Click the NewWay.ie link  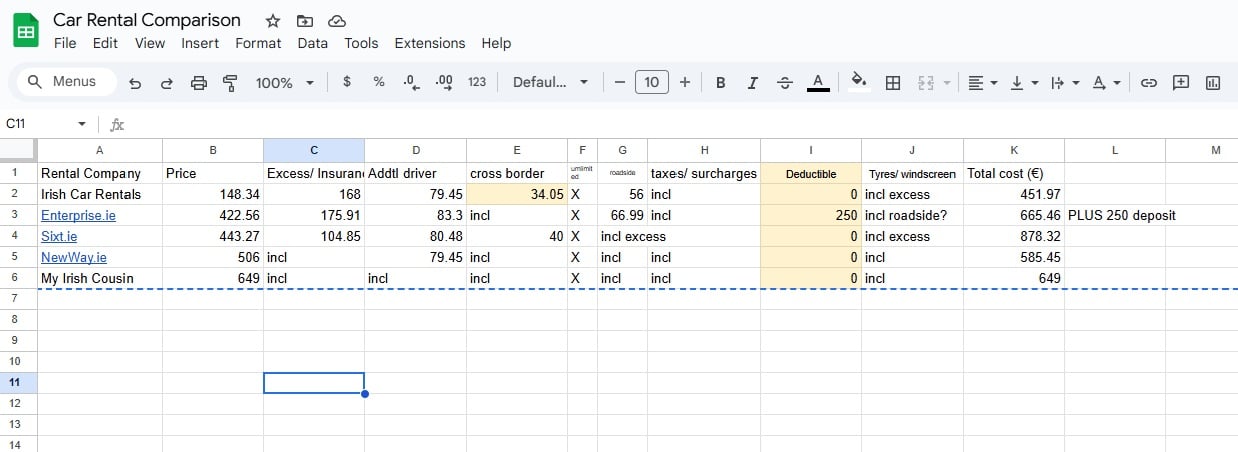pos(73,257)
